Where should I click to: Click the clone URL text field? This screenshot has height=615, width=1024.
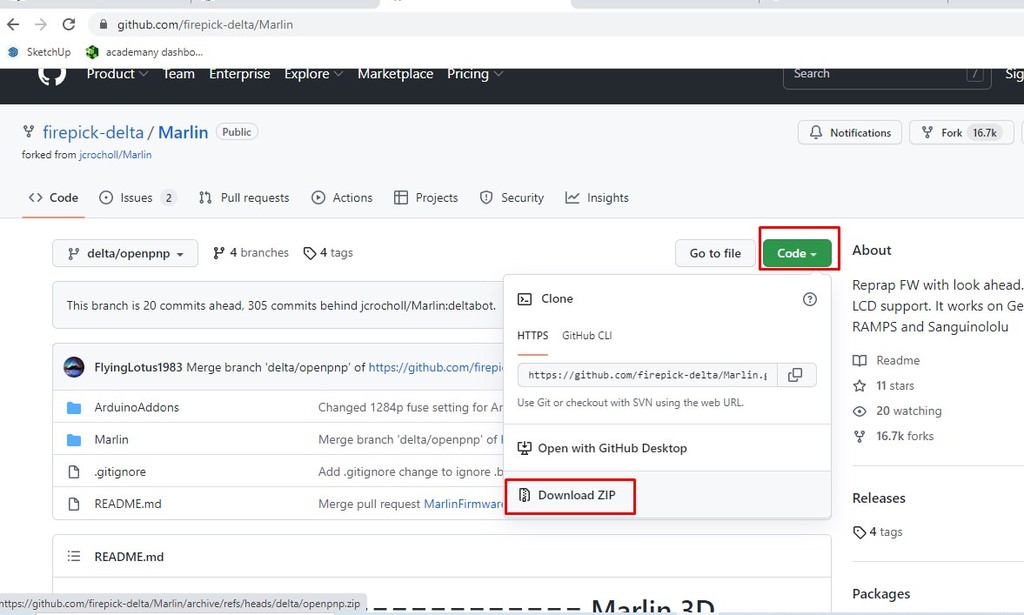click(647, 375)
